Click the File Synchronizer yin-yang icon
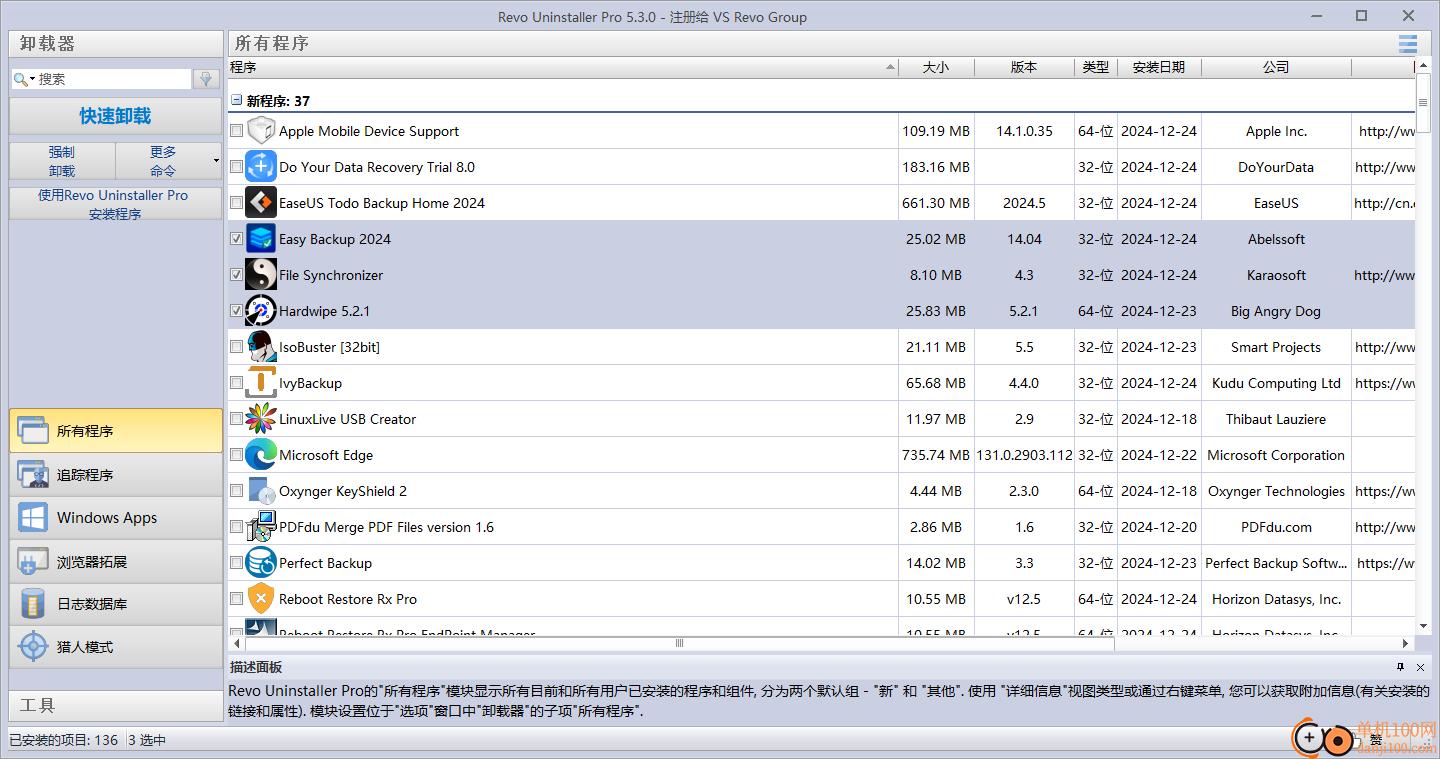 click(x=261, y=275)
